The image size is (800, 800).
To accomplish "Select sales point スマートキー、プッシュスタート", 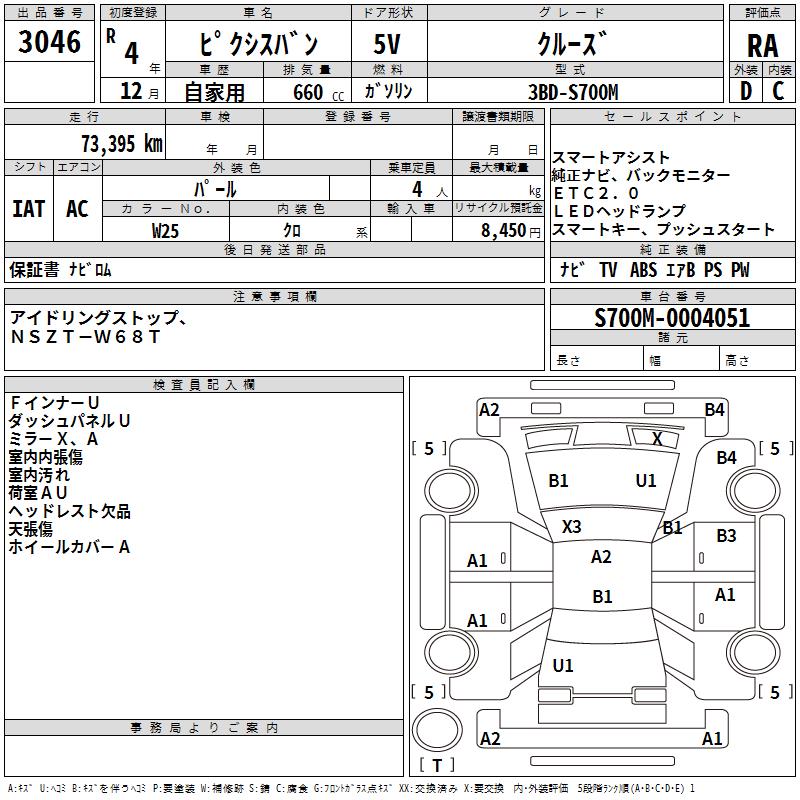I will (x=663, y=229).
